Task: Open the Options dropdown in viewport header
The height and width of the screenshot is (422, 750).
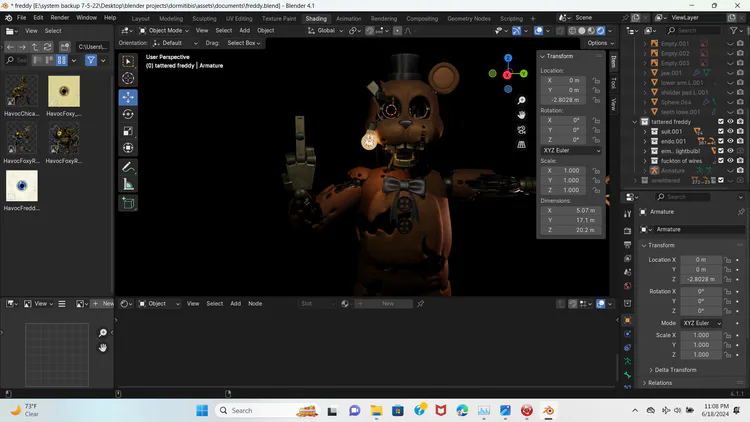Action: tap(600, 43)
